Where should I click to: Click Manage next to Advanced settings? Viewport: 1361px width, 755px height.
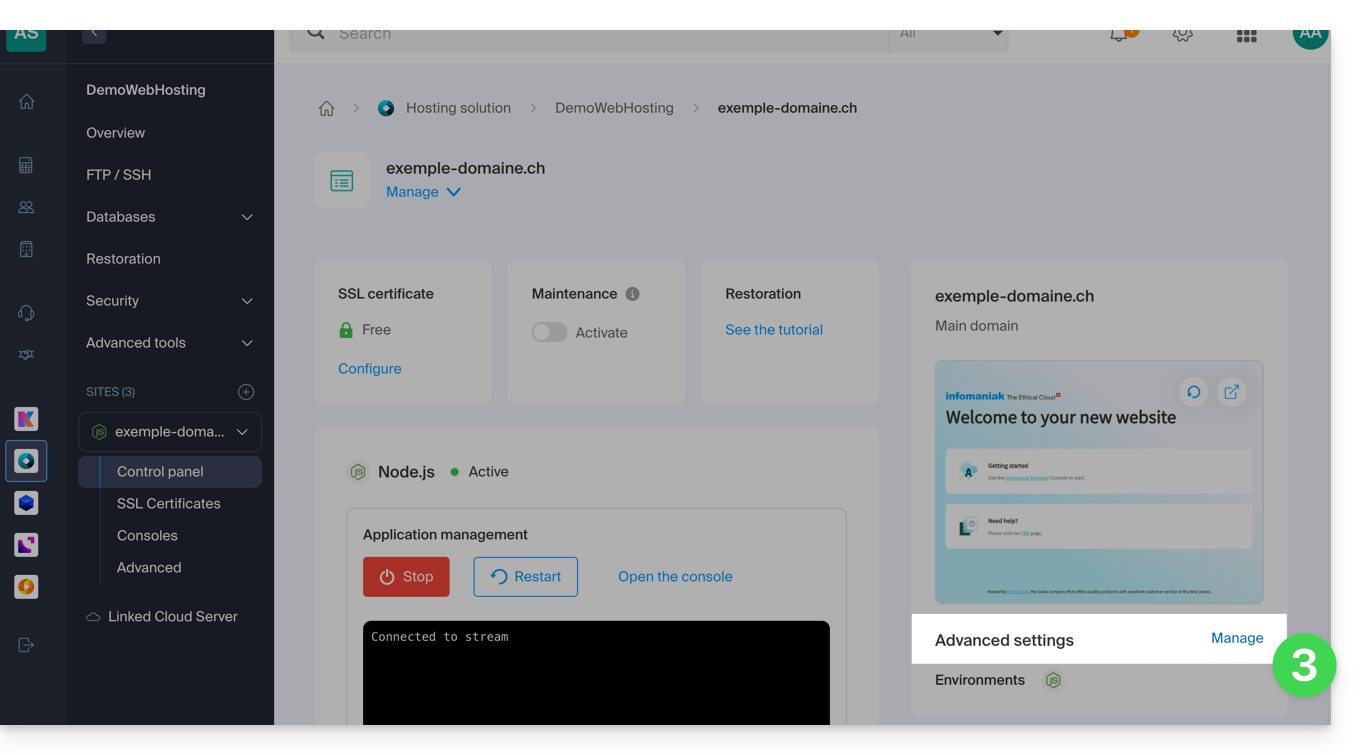1236,638
